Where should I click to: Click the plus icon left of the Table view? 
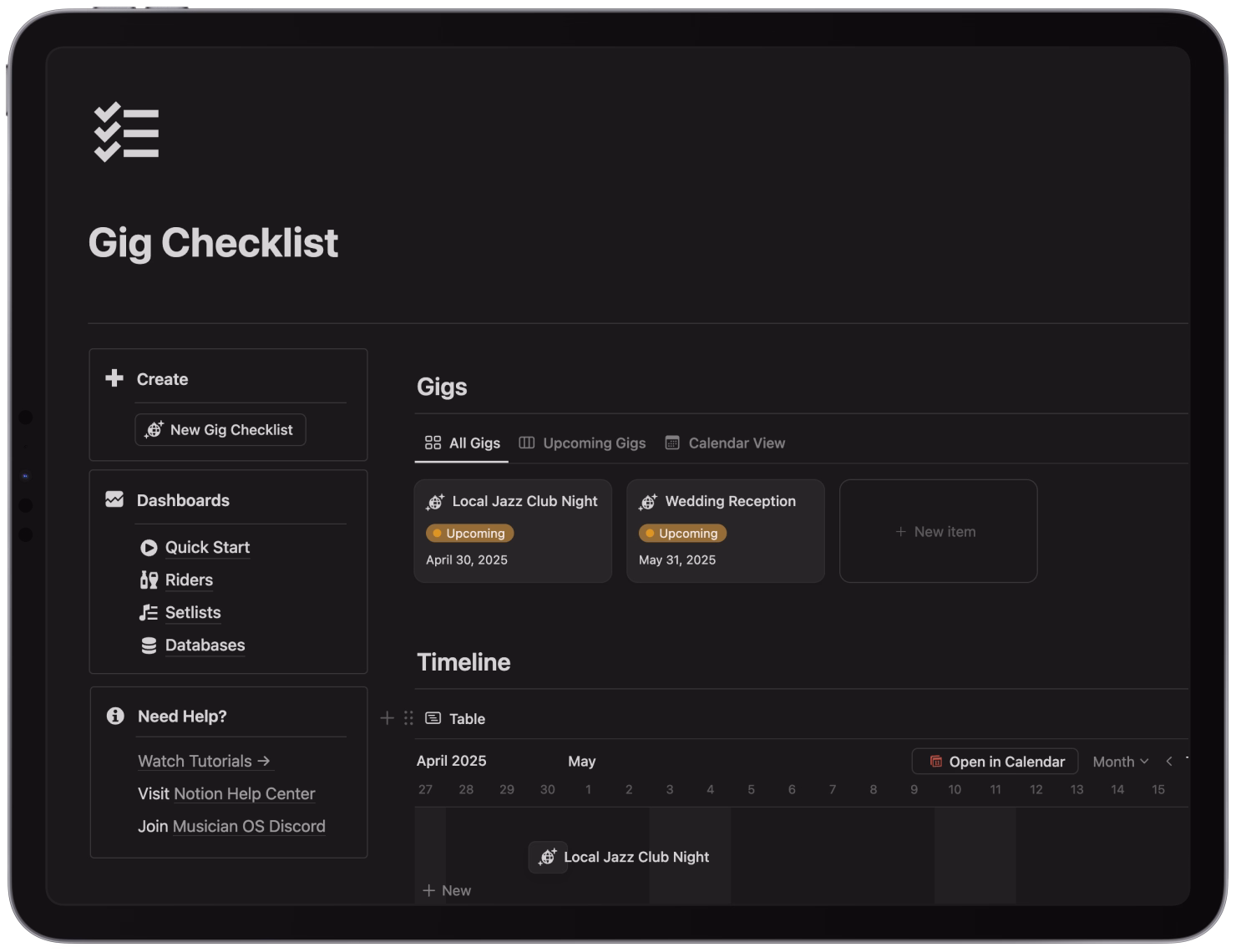click(x=387, y=718)
